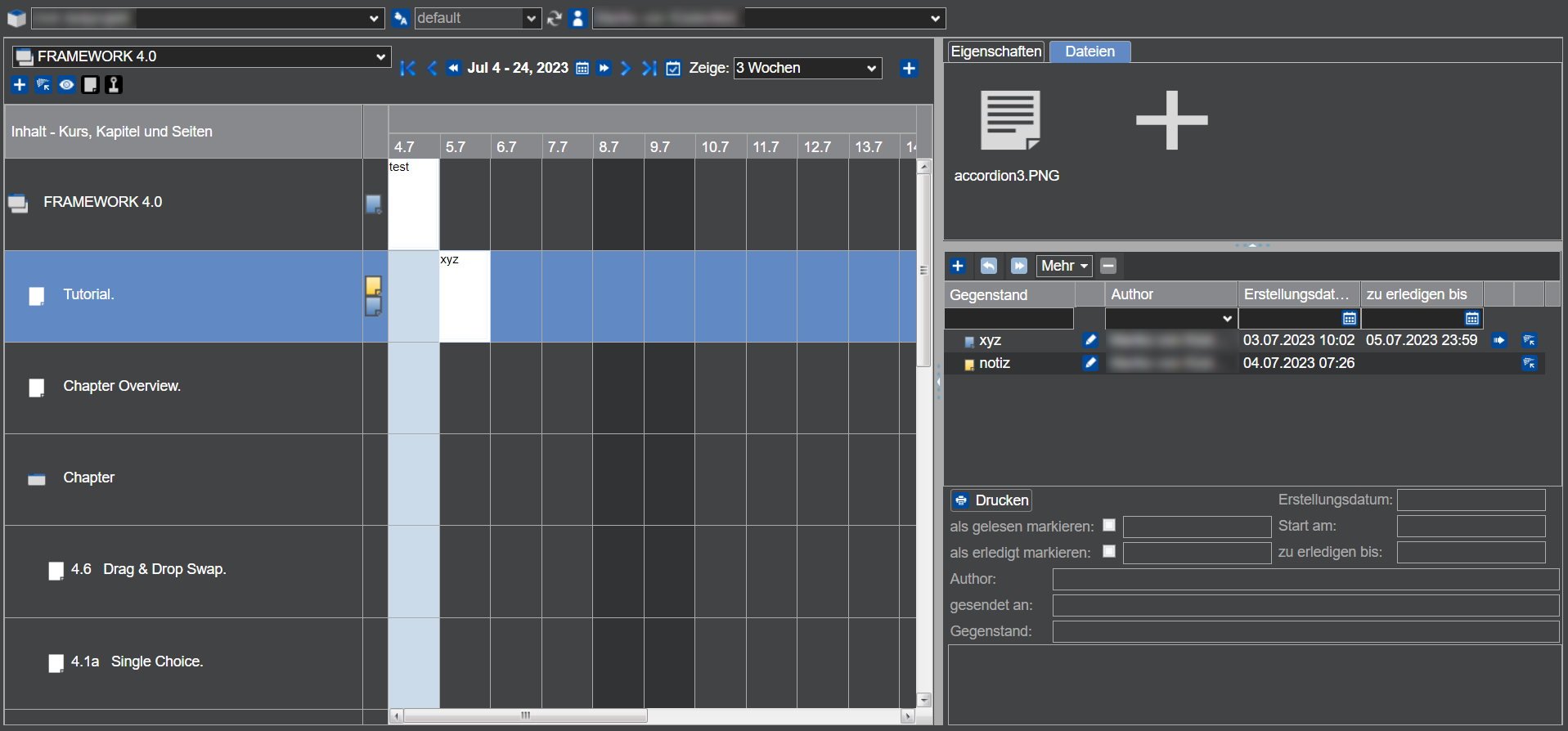Image resolution: width=1568 pixels, height=731 pixels.
Task: Select the xyz row in the notes table
Action: coord(1244,340)
